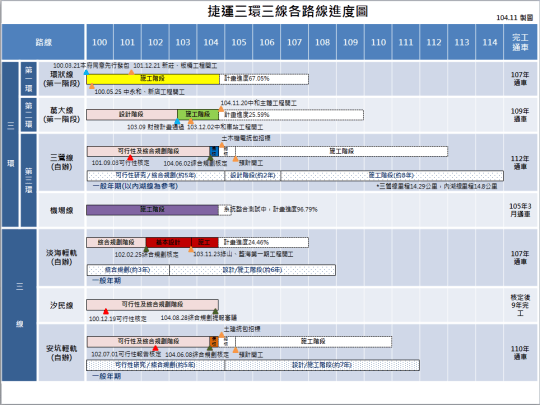540x405 pixels.
Task: Click the orange marker for 103.12.02 中和機廠開工
Action: coord(190,121)
